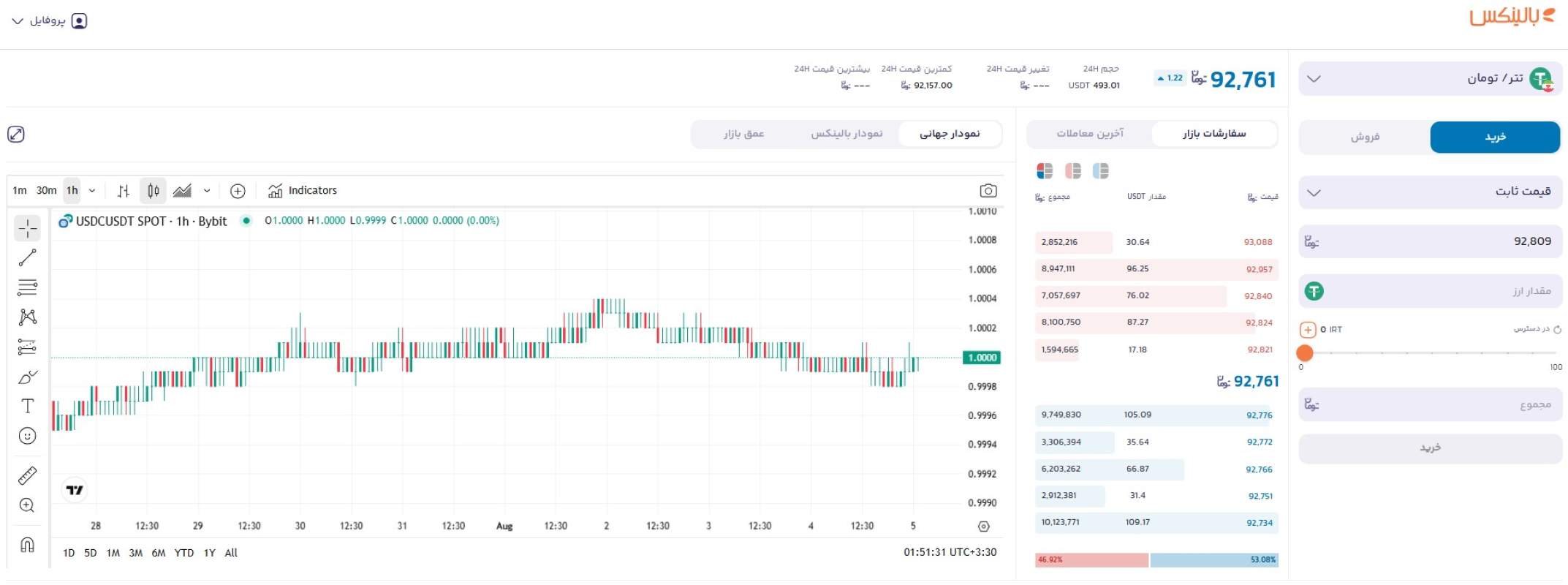Open the Fibonacci retracement tools
1568x585 pixels.
(28, 287)
